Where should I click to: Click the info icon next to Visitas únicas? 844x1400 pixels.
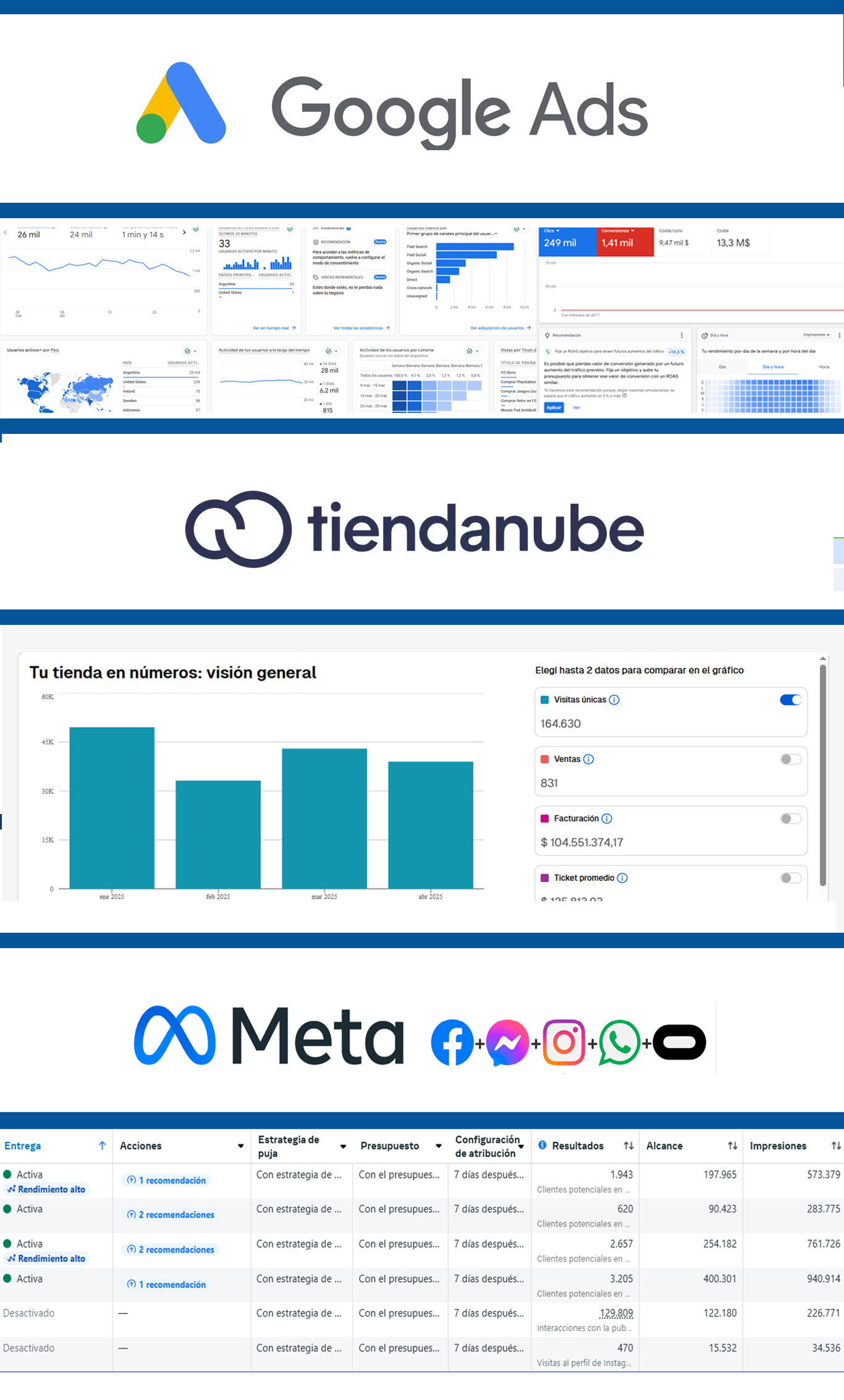pos(614,700)
